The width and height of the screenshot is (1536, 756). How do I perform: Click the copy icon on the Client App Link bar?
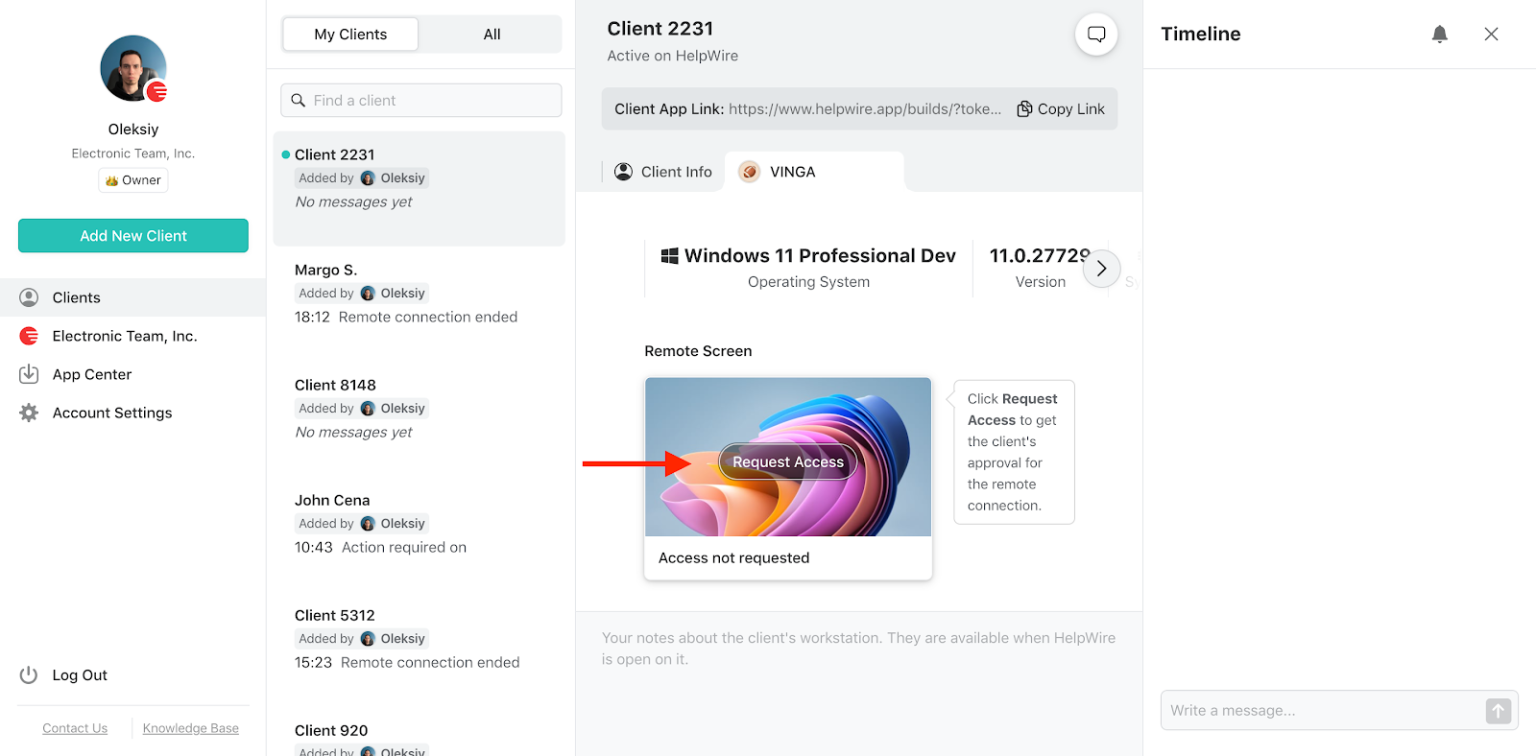1023,108
